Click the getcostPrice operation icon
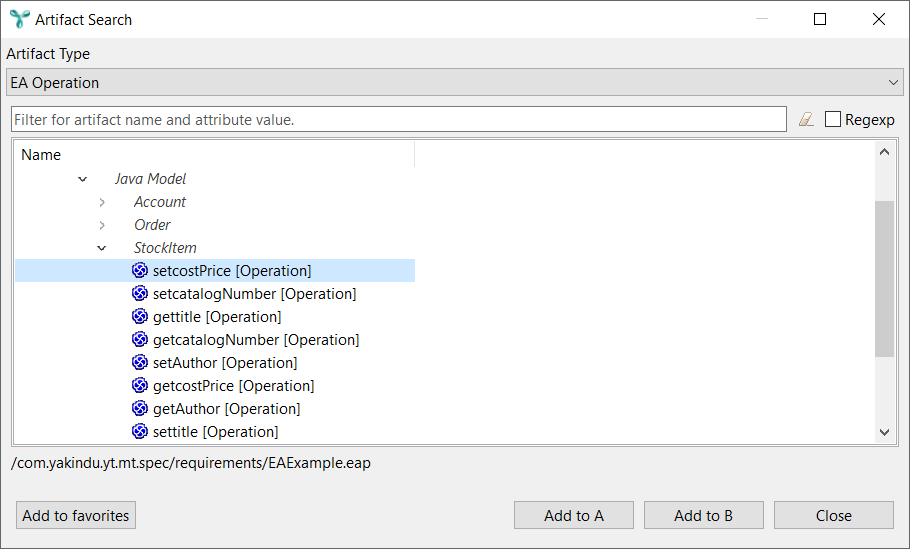The height and width of the screenshot is (549, 910). click(x=140, y=386)
